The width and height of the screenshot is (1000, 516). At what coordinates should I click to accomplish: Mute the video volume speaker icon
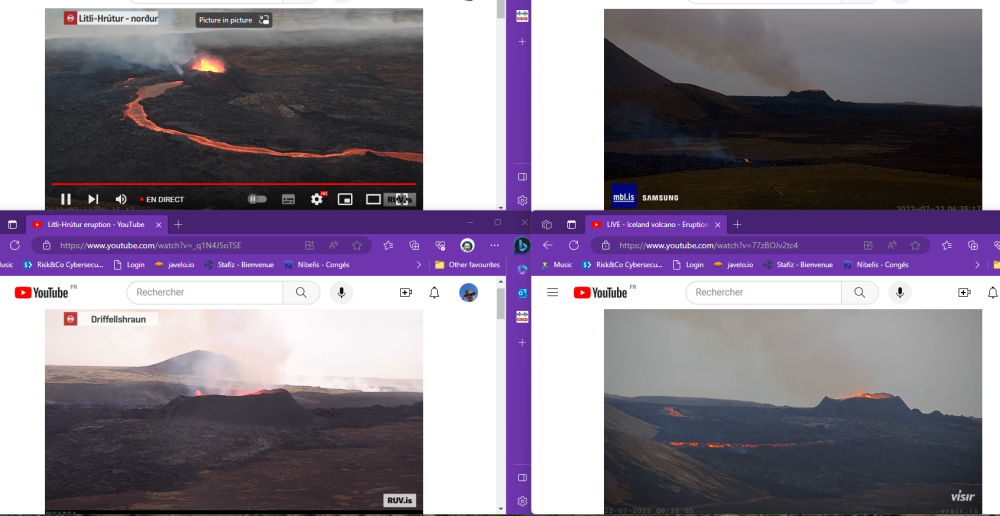[x=121, y=199]
